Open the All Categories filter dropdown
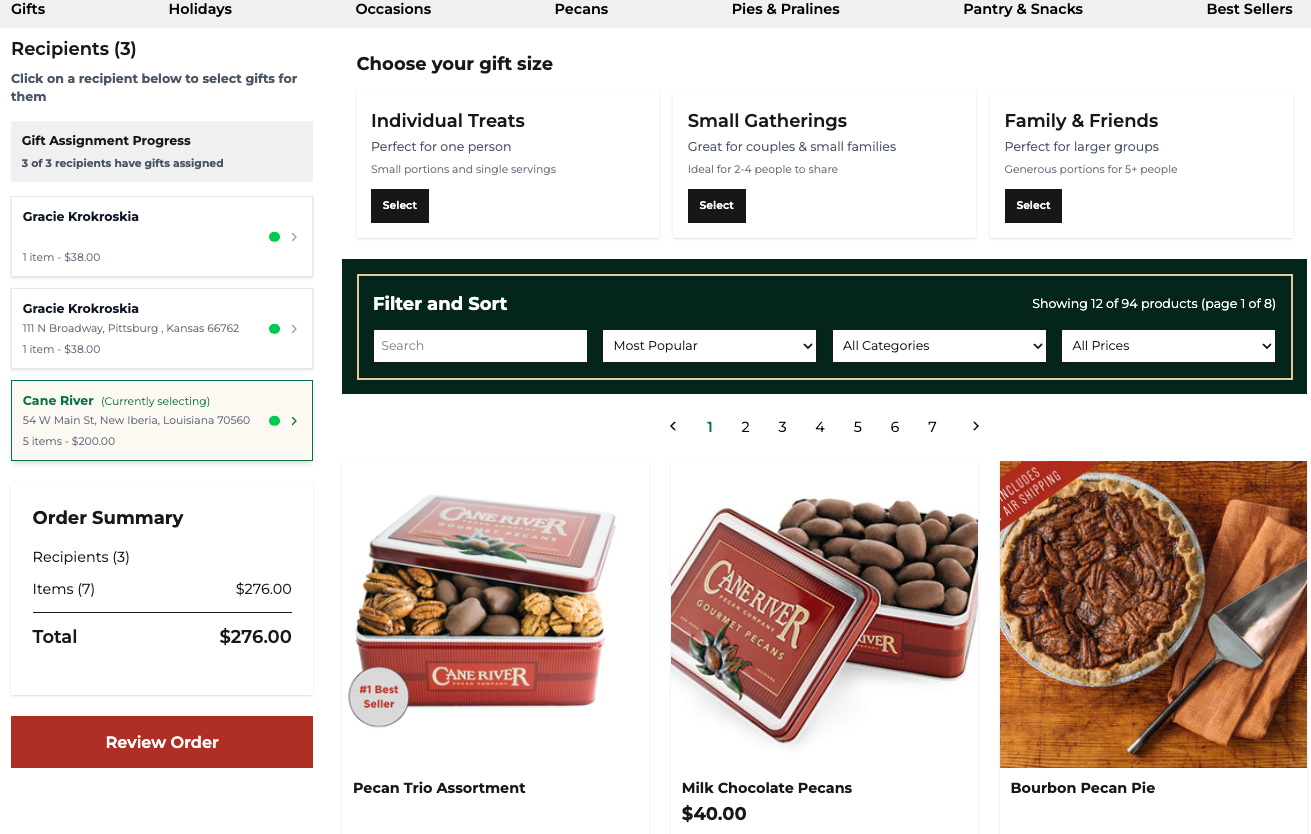 coord(939,346)
